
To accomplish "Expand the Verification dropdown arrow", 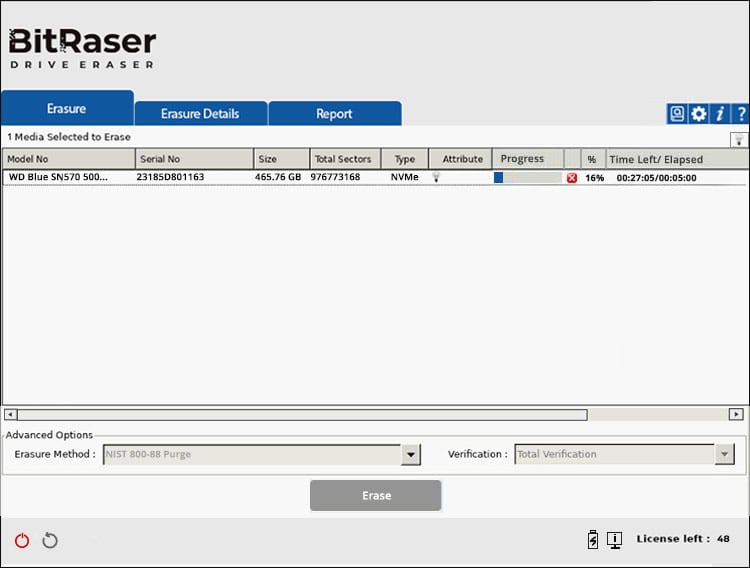I will [724, 454].
